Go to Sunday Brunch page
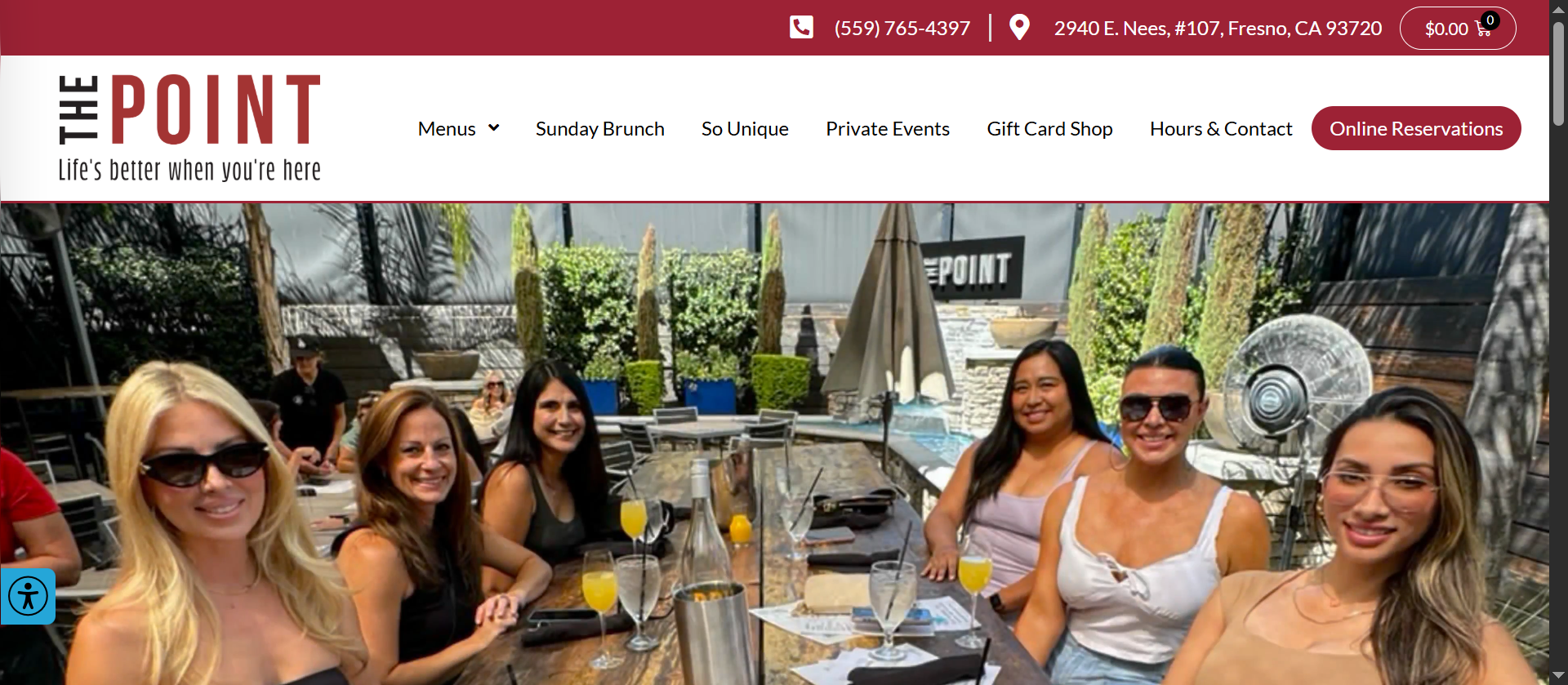This screenshot has width=1568, height=685. pyautogui.click(x=600, y=129)
